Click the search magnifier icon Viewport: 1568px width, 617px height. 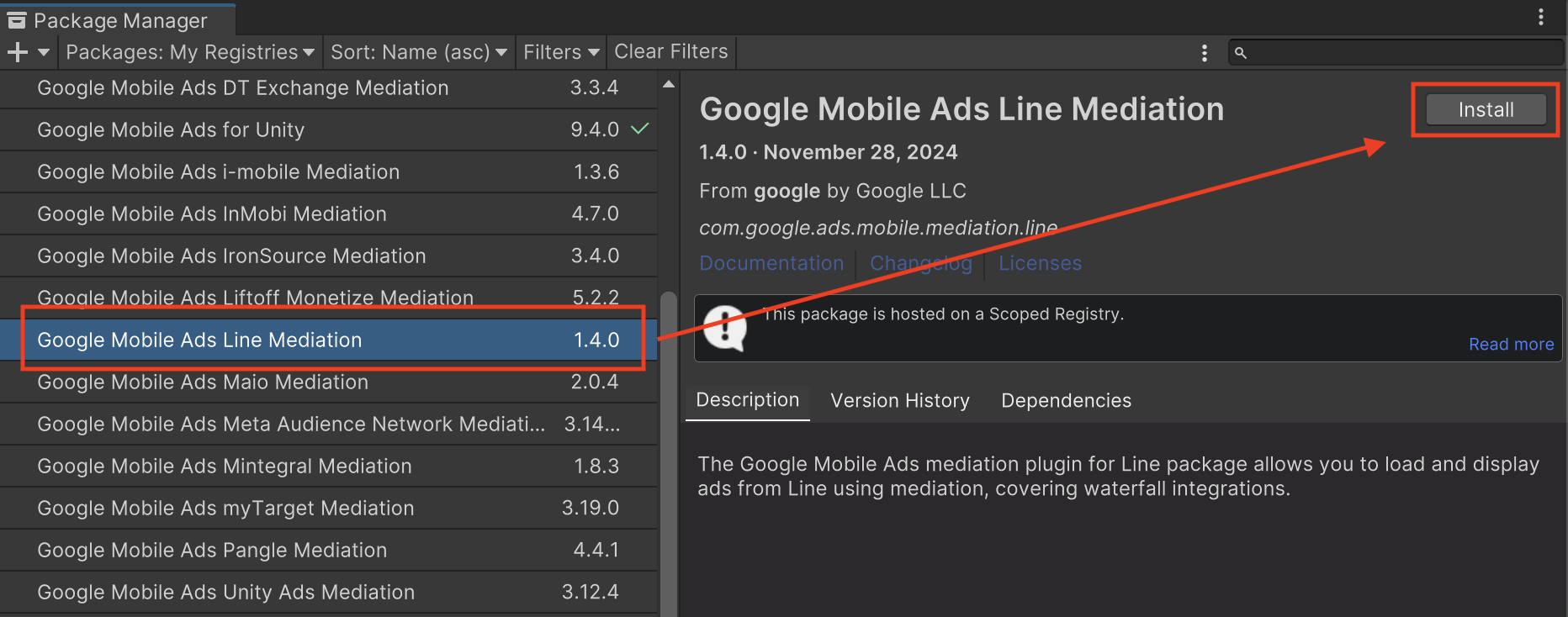point(1240,53)
